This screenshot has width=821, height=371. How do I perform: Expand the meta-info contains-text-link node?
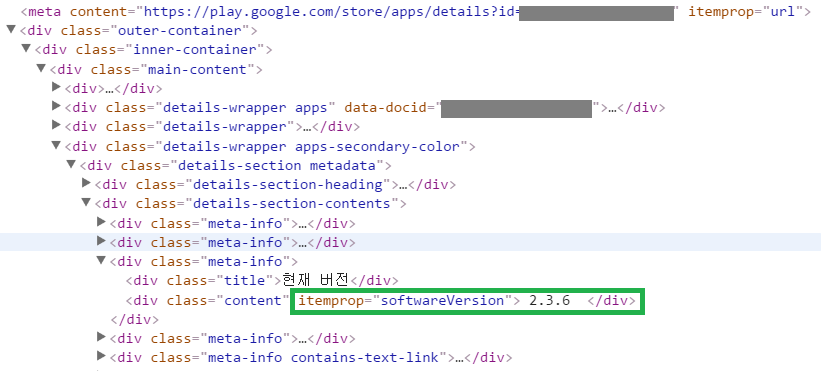(x=102, y=357)
